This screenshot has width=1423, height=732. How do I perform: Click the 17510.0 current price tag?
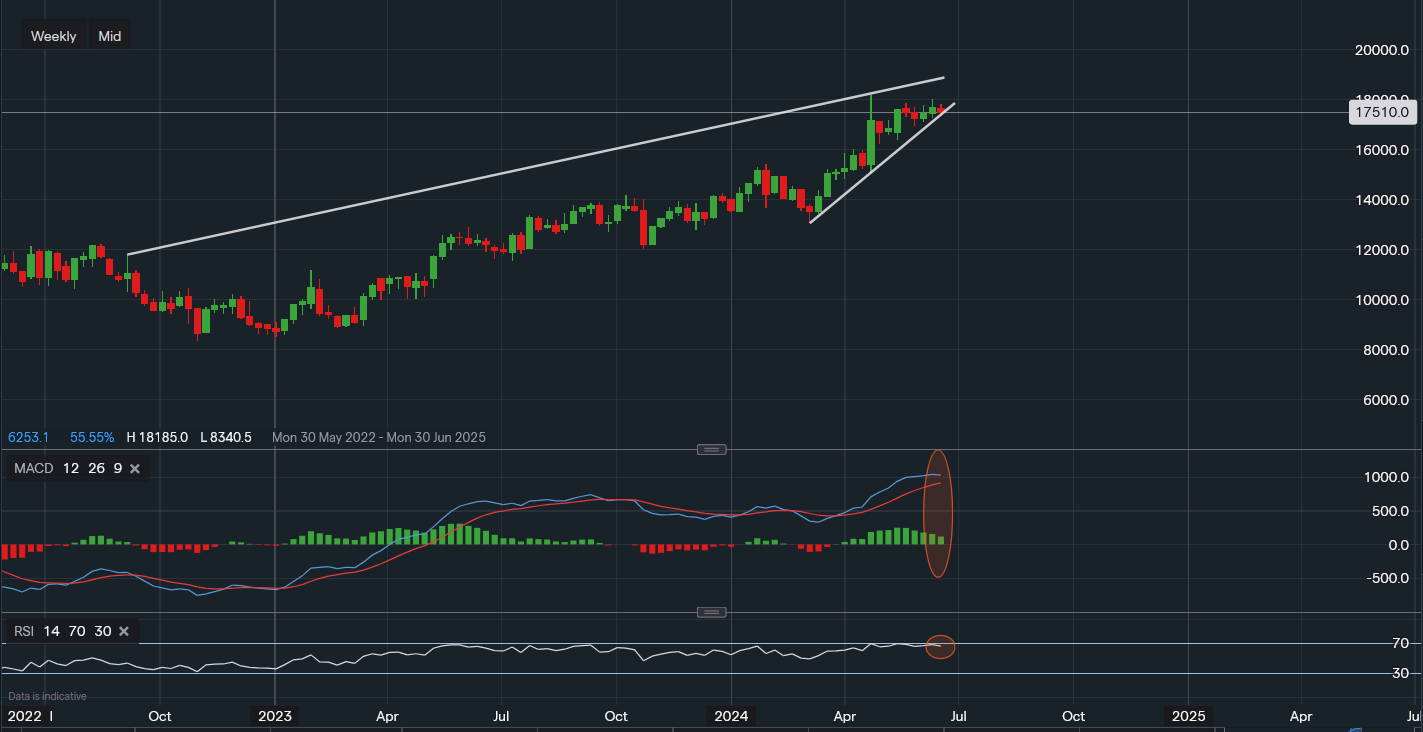1383,112
